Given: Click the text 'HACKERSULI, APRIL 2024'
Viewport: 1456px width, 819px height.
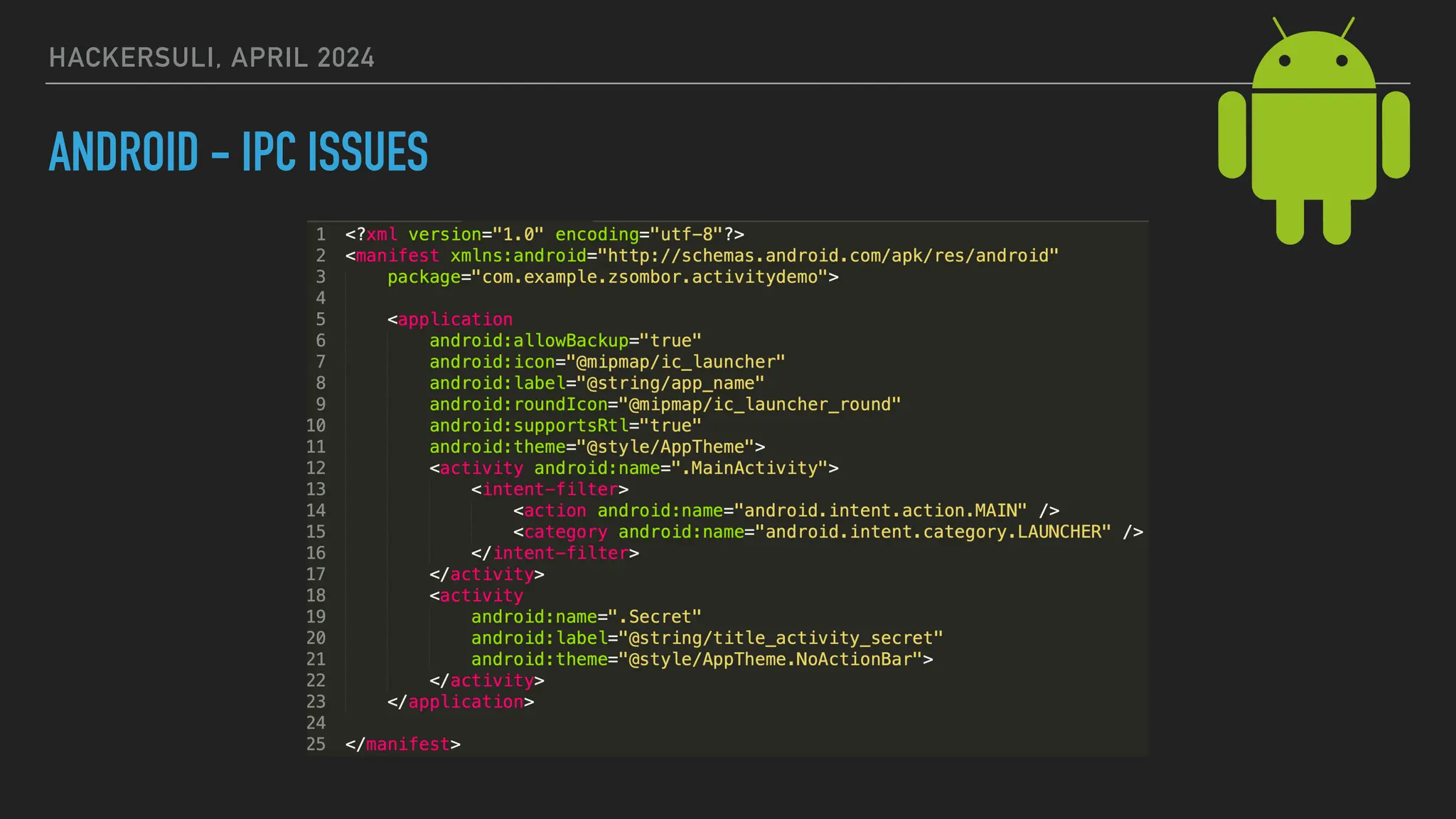Looking at the screenshot, I should [211, 58].
